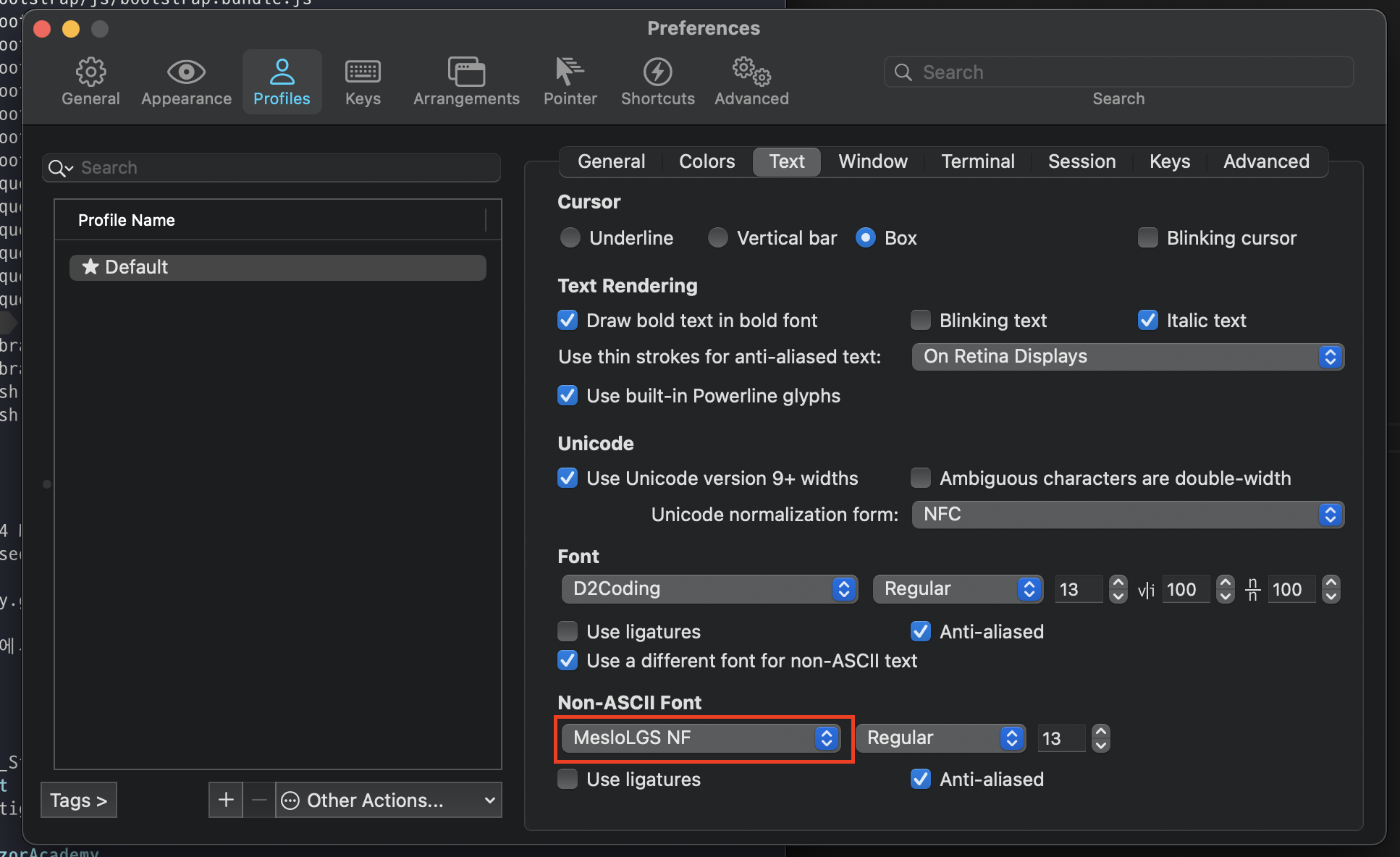Open Arrangements window icon
The image size is (1400, 857).
click(466, 72)
